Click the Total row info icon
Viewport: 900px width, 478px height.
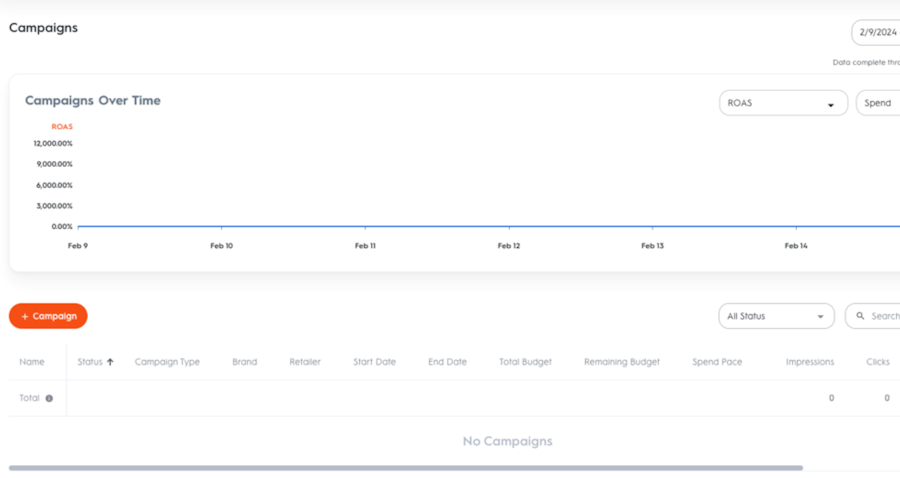[x=49, y=398]
